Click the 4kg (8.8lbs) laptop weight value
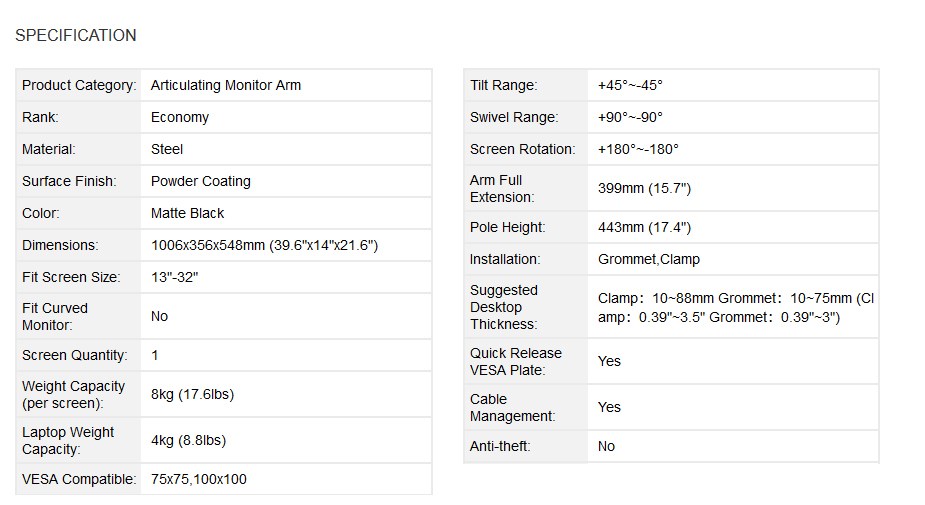The width and height of the screenshot is (925, 505). click(x=188, y=440)
